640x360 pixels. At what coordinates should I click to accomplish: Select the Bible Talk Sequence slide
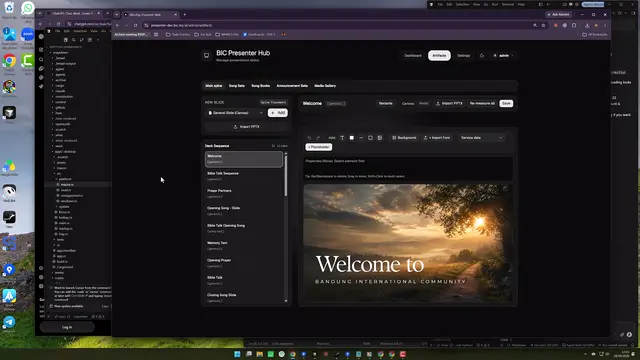coord(244,176)
